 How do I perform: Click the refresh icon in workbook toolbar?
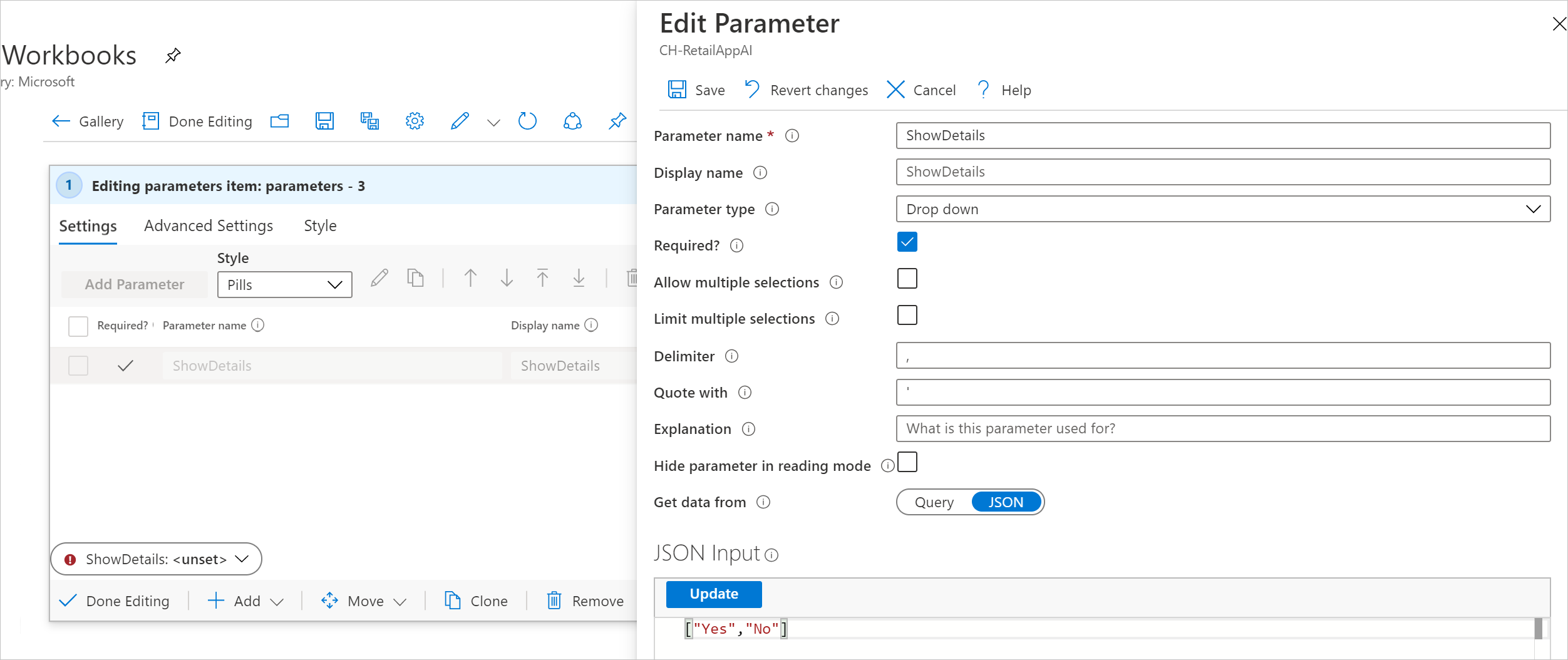click(x=527, y=121)
